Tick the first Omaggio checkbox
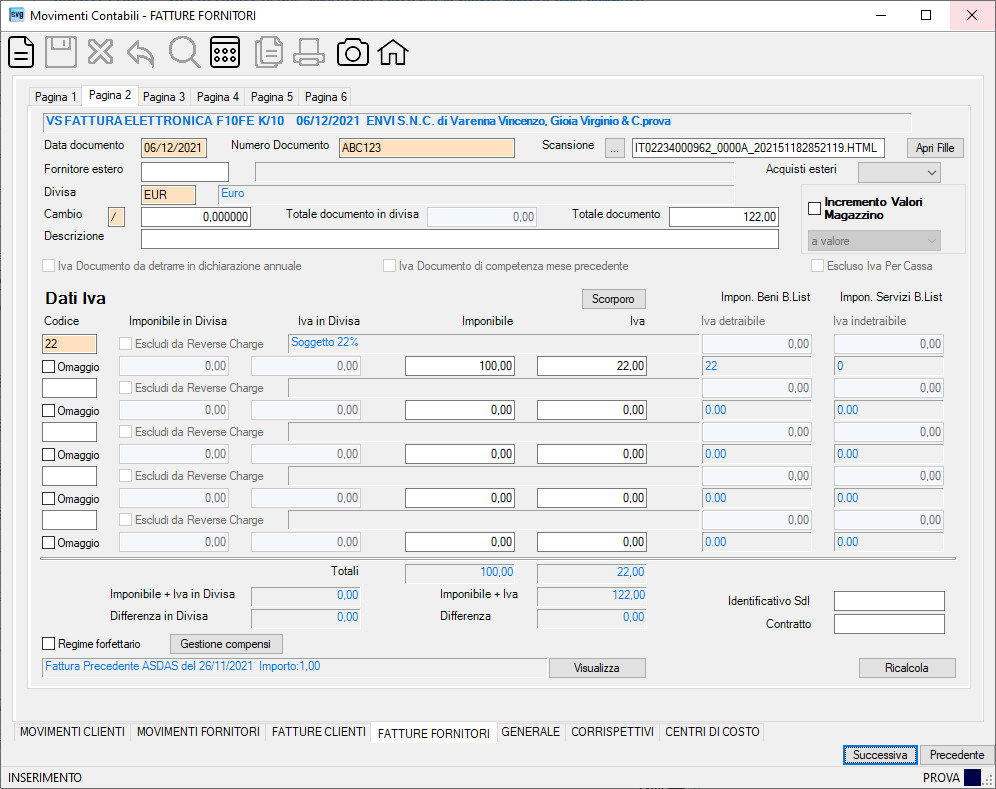The image size is (996, 789). click(48, 367)
